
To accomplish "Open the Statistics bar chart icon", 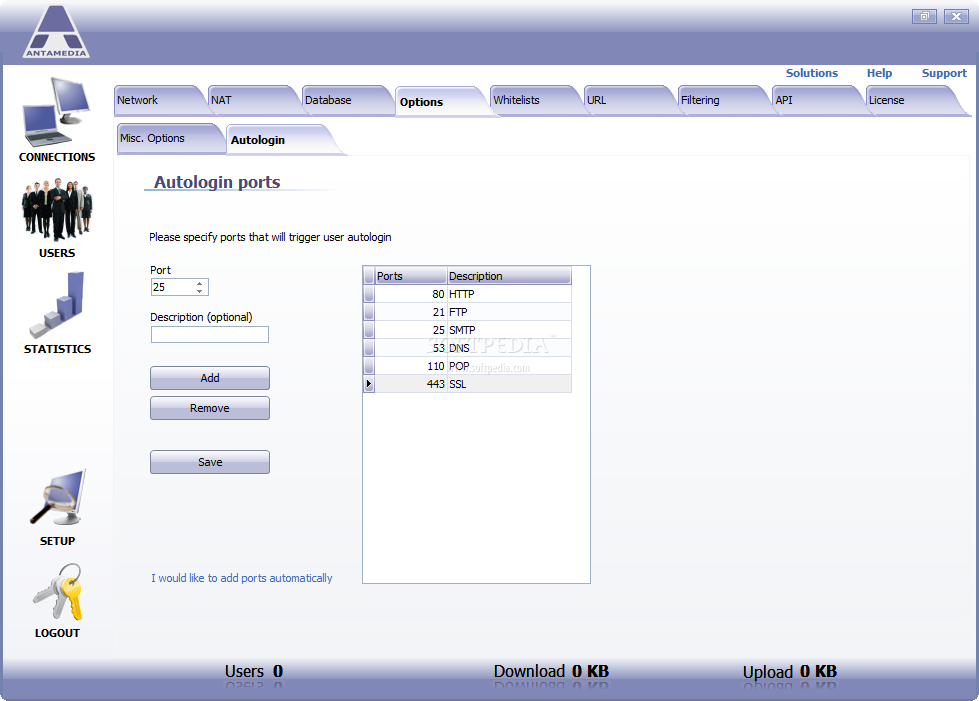I will click(57, 305).
